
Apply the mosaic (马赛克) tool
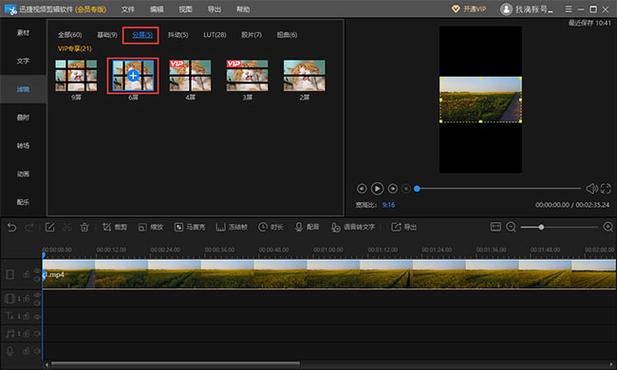(190, 227)
